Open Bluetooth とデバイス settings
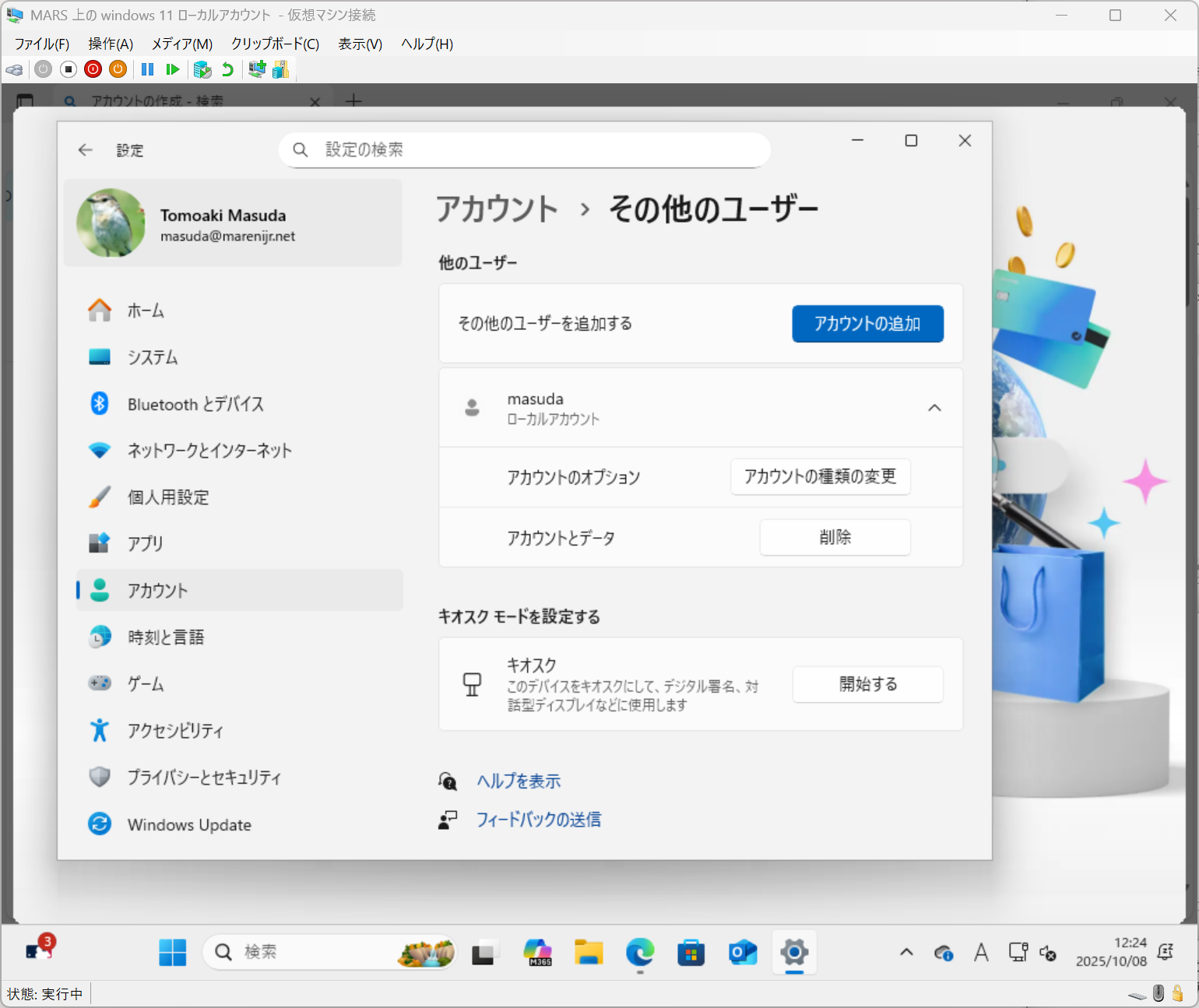The width and height of the screenshot is (1199, 1008). tap(195, 404)
